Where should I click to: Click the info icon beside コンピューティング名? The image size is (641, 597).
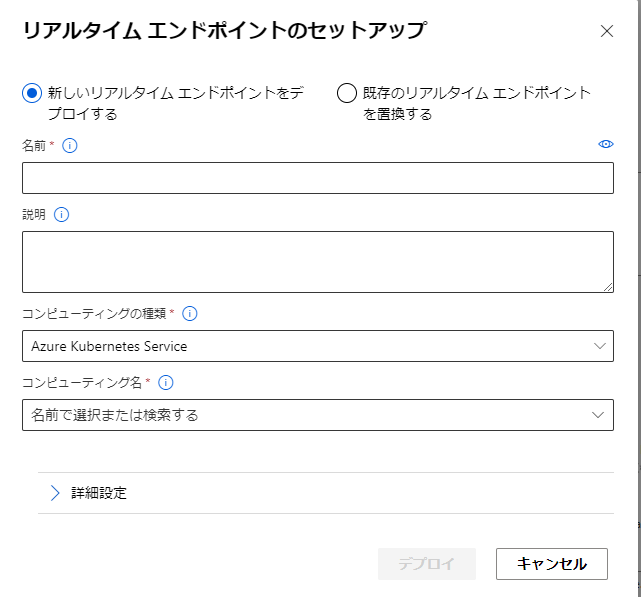pos(166,382)
